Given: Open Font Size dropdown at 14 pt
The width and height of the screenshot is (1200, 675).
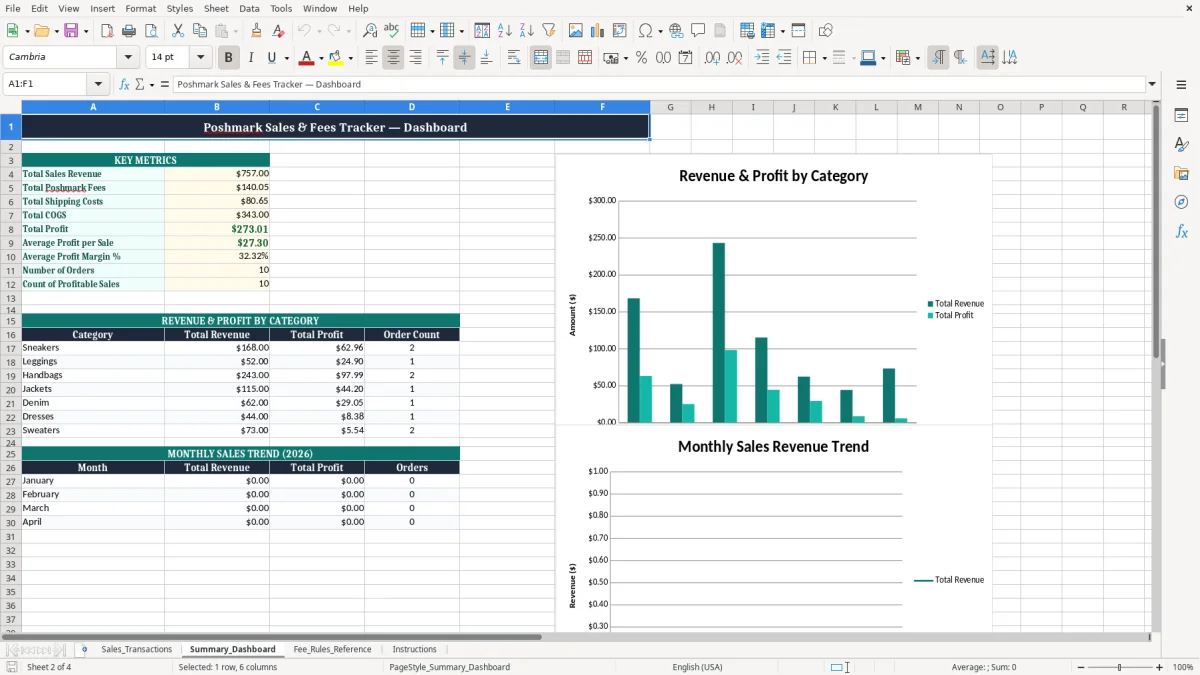Looking at the screenshot, I should point(201,58).
